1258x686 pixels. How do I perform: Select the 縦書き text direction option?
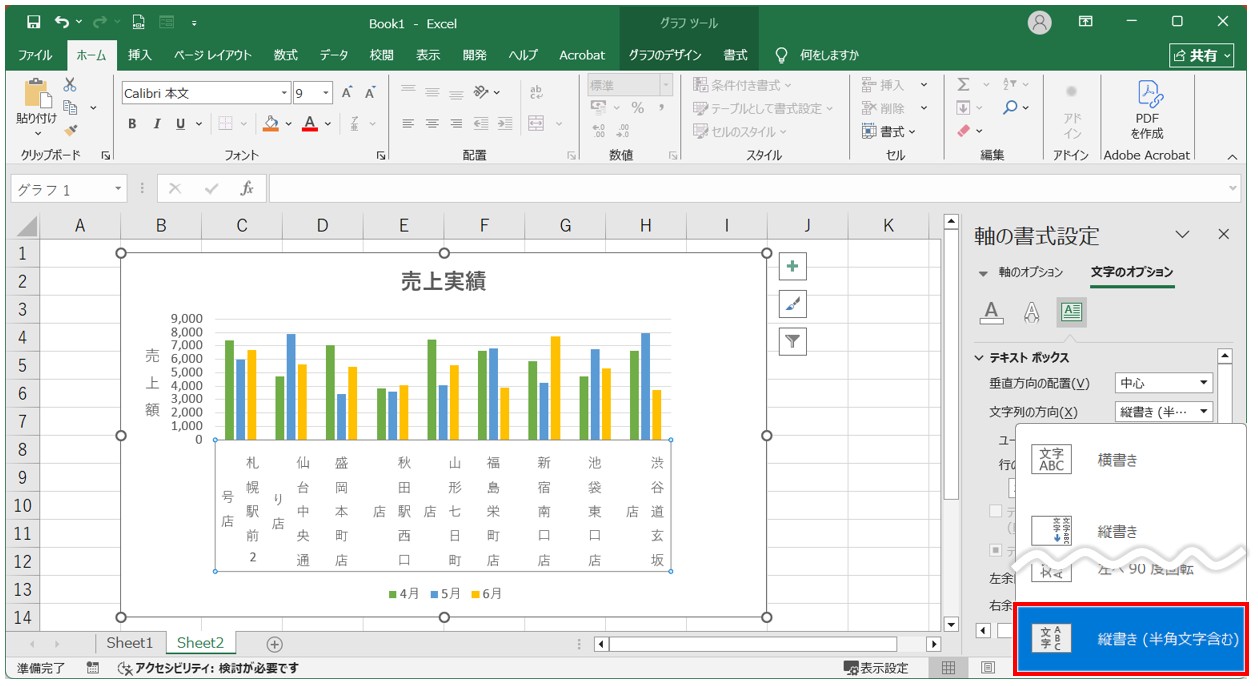pos(1131,531)
